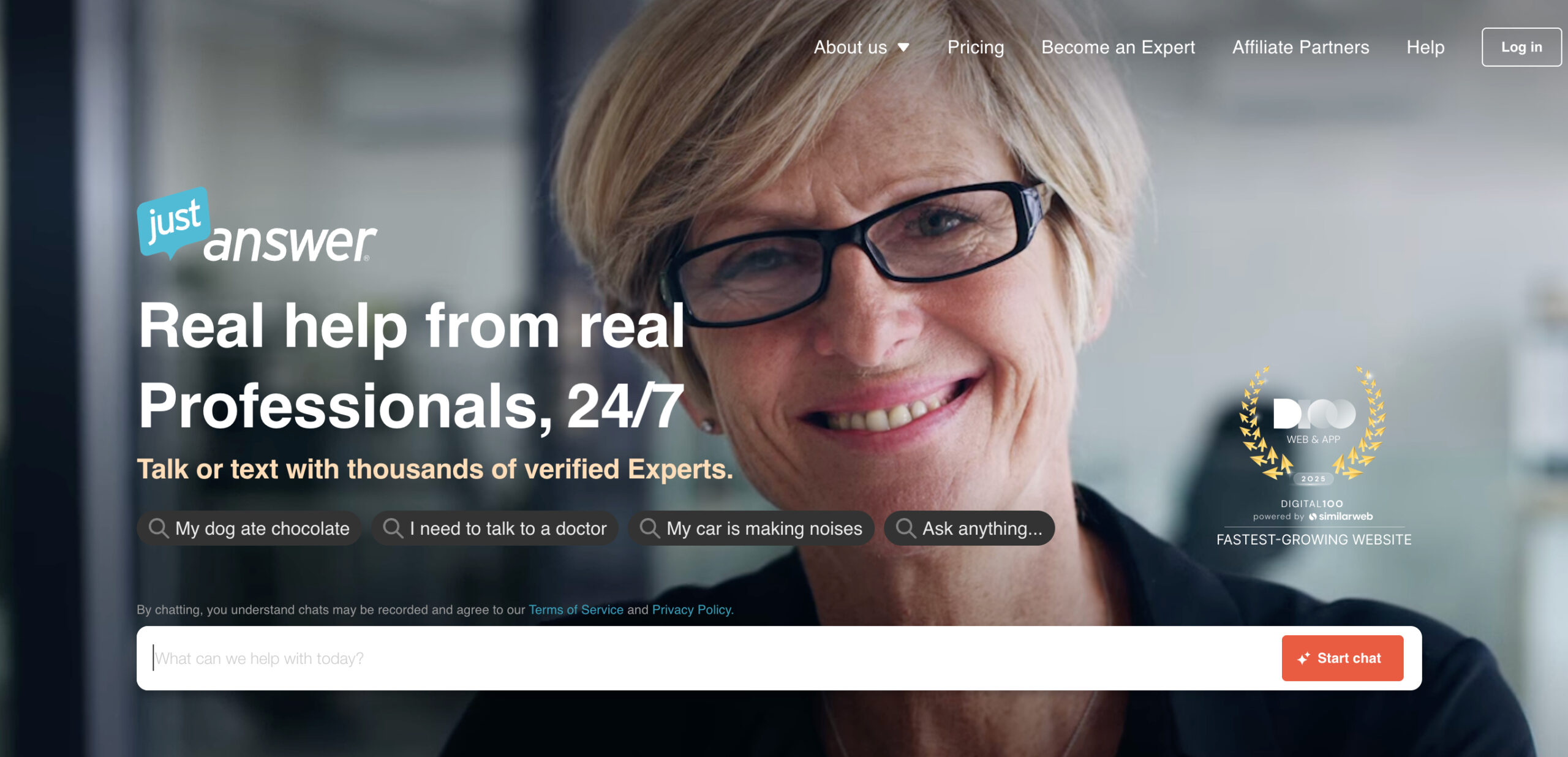
Task: Open the Privacy Policy link
Action: [x=693, y=609]
